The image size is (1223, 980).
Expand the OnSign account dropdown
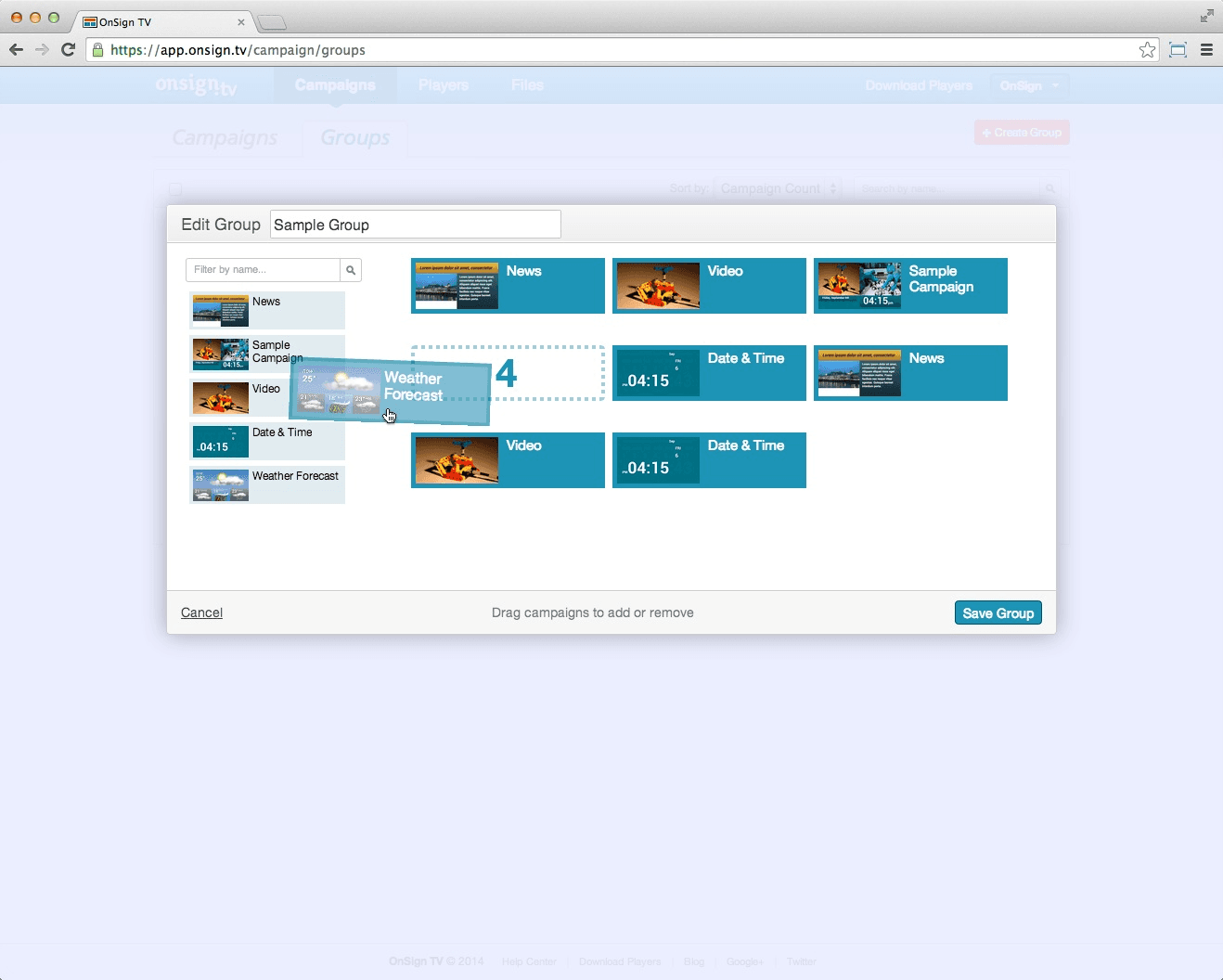[x=1029, y=85]
